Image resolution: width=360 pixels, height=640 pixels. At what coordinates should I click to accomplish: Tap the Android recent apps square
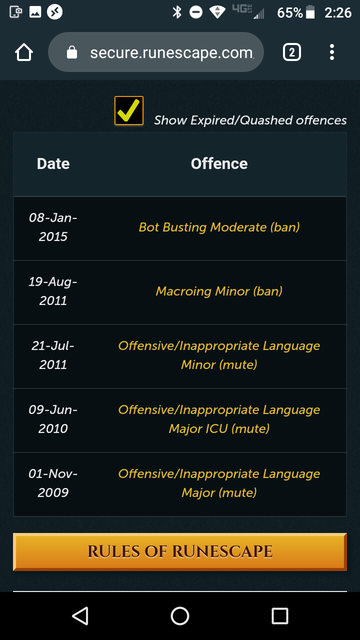pyautogui.click(x=280, y=616)
